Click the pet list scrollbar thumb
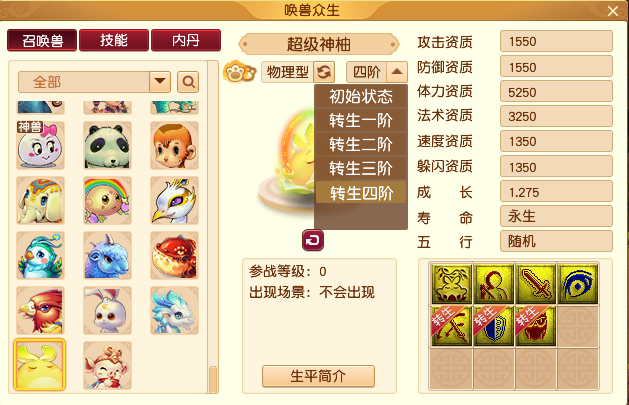 click(213, 379)
